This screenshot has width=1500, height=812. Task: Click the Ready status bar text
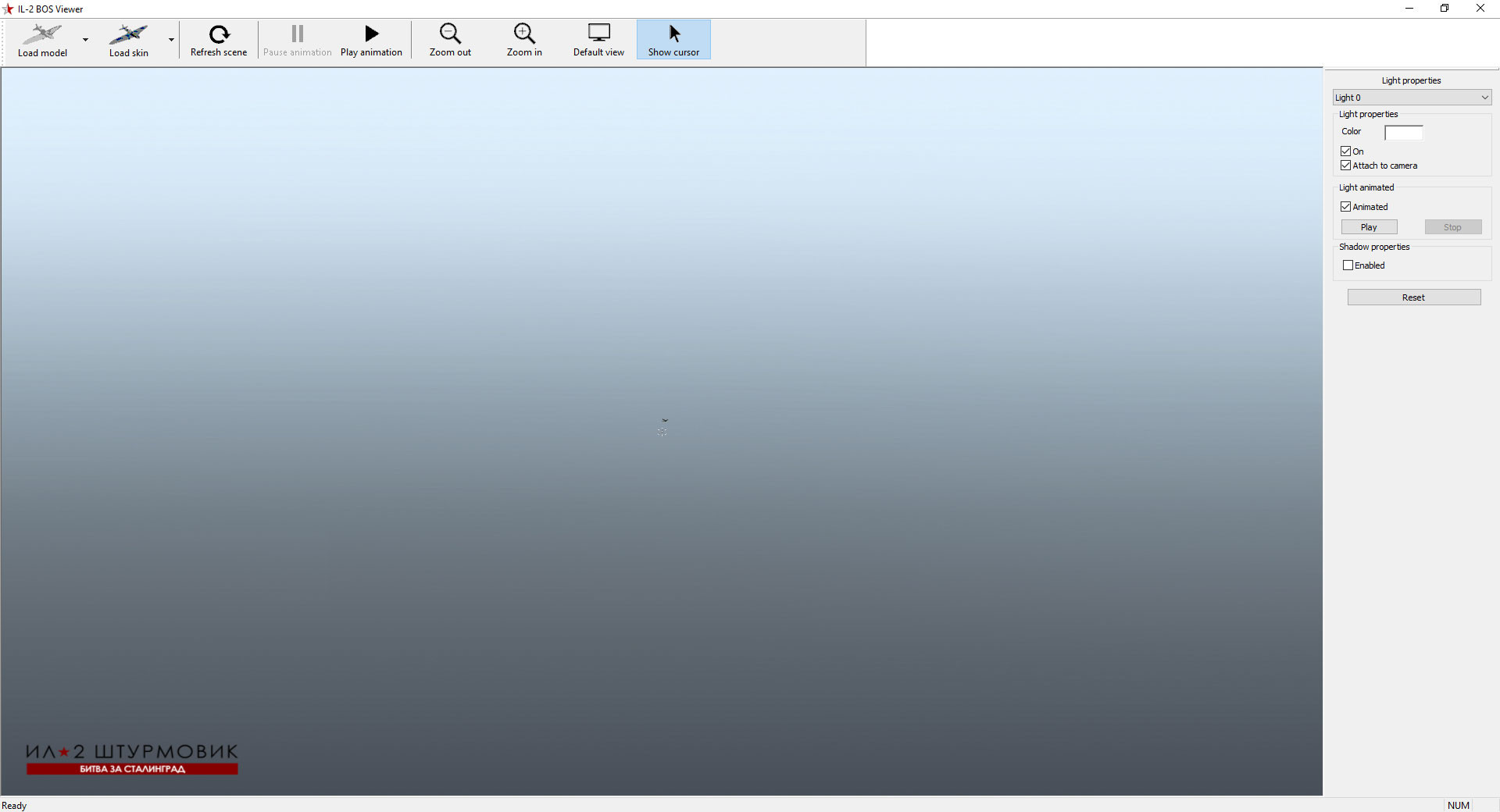[14, 806]
